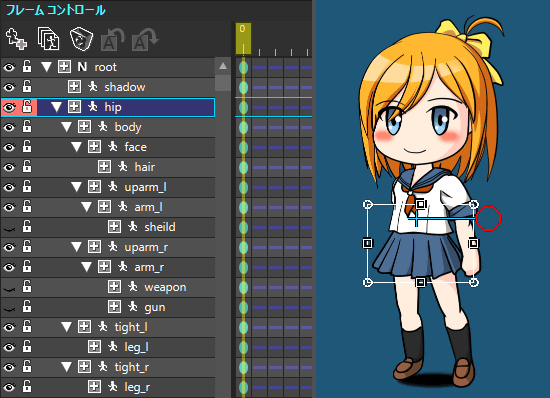Screen dimensions: 550x398
Task: Click the plus box on sheild row
Action: [x=114, y=227]
